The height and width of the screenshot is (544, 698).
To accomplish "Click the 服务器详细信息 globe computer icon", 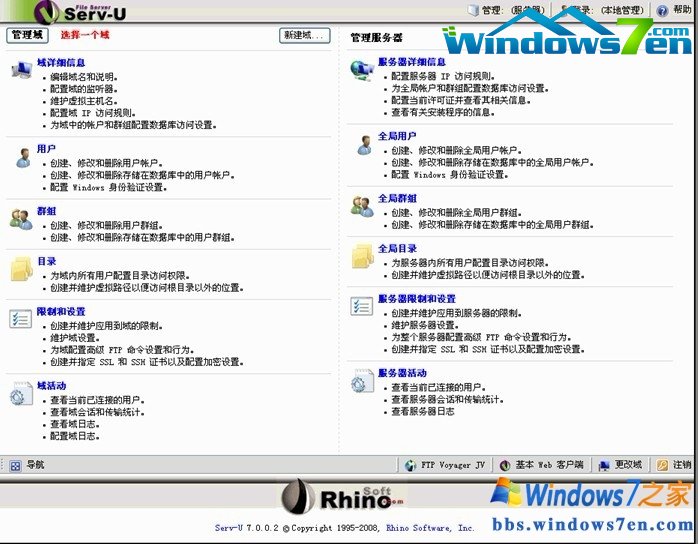I will tap(361, 70).
